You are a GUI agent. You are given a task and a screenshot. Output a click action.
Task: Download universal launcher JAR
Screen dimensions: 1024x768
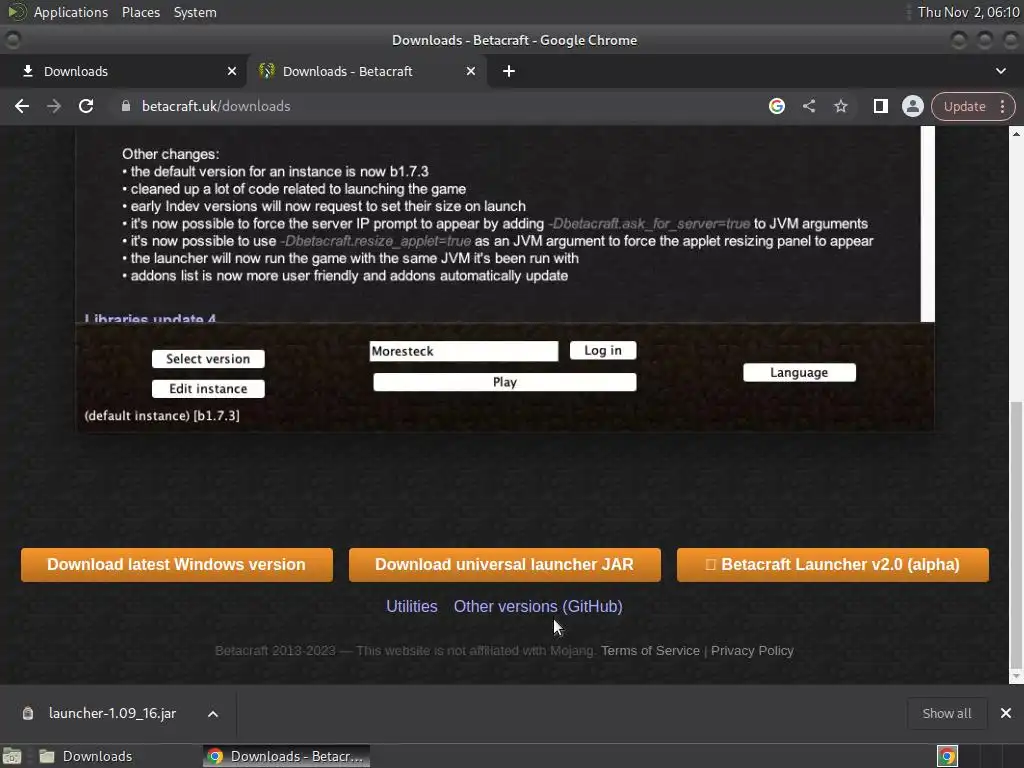(505, 565)
